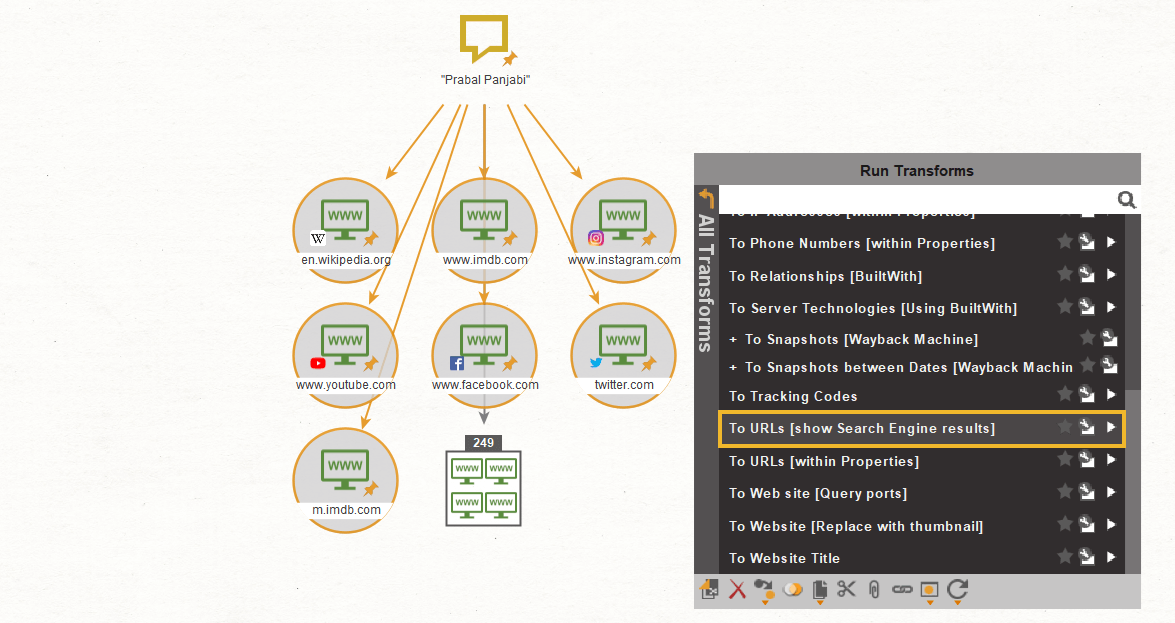Select To Website Title entry
Image resolution: width=1175 pixels, height=623 pixels.
[x=922, y=559]
